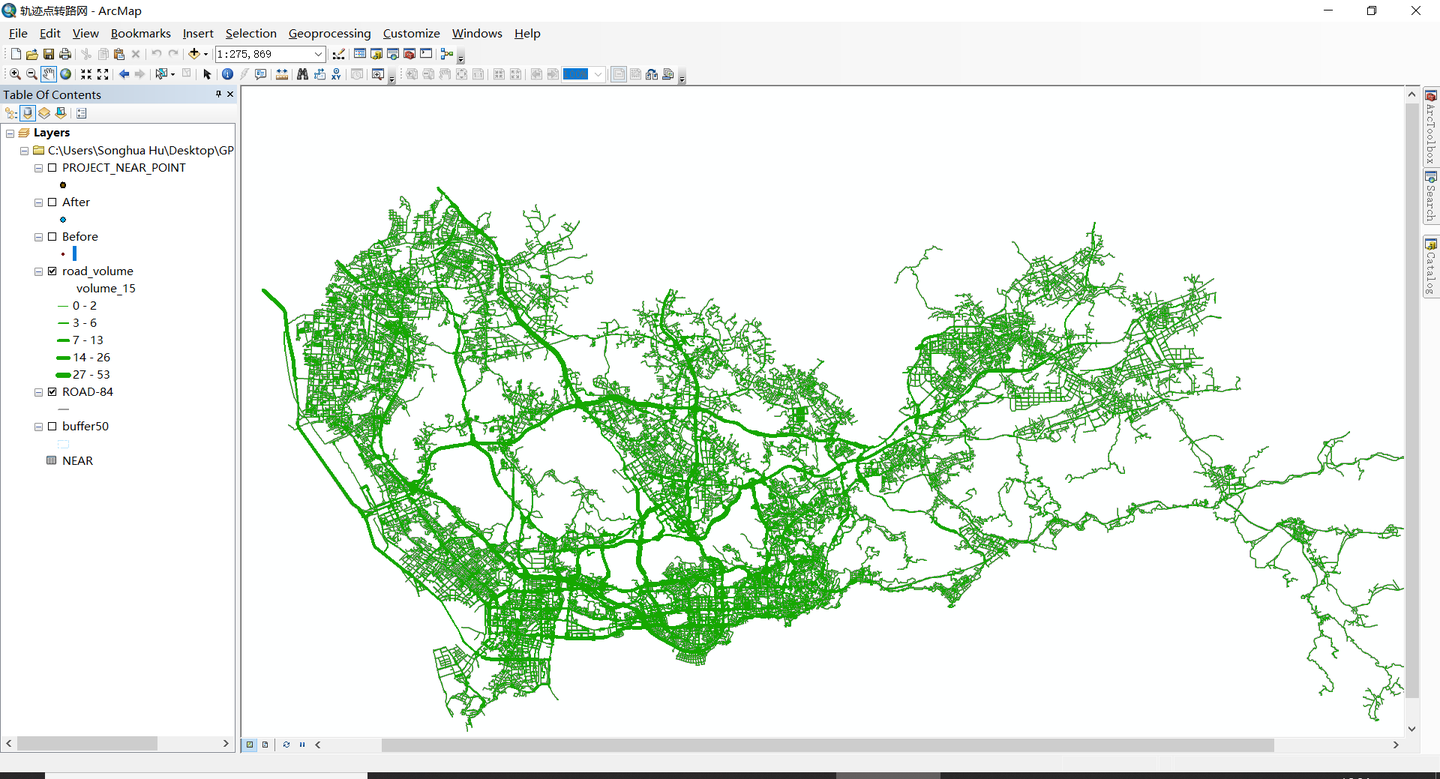The image size is (1440, 779).
Task: Zoom to Full Extent with the globe icon
Action: [65, 74]
